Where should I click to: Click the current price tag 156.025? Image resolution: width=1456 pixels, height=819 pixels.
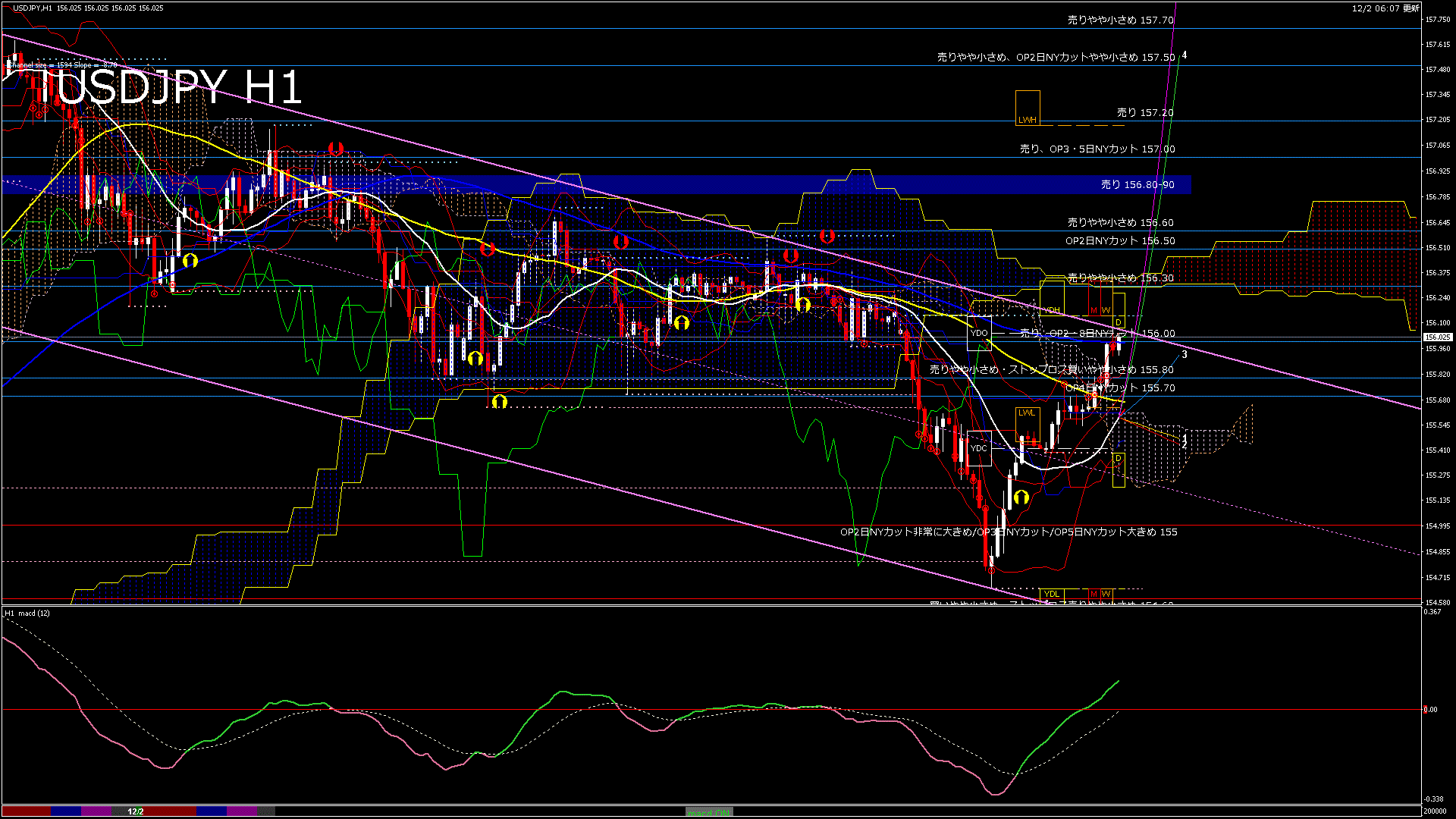click(1437, 337)
